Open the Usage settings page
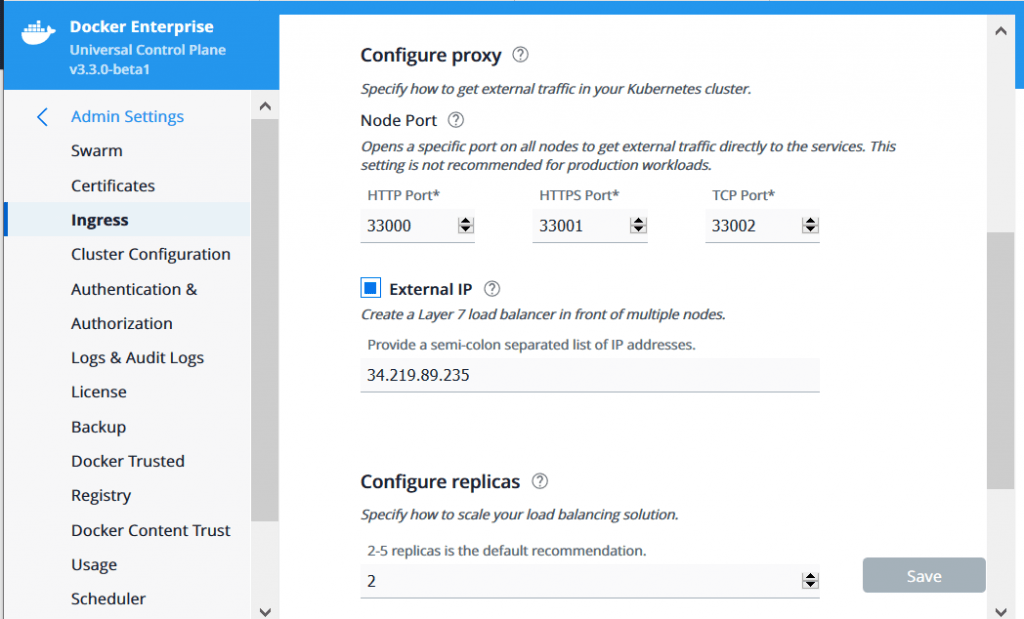Screen dimensions: 1024x619 pos(94,565)
